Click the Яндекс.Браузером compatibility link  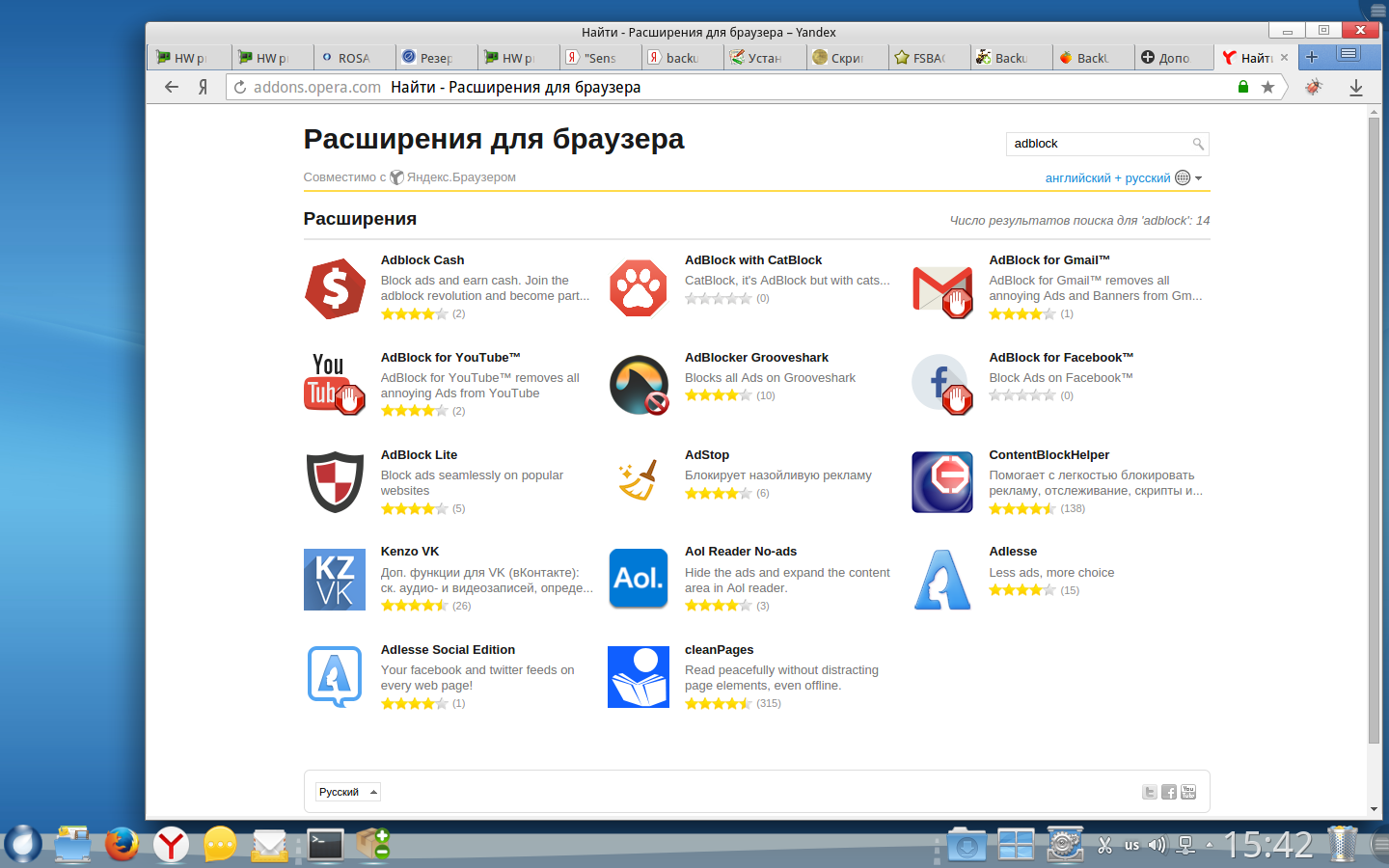point(461,177)
